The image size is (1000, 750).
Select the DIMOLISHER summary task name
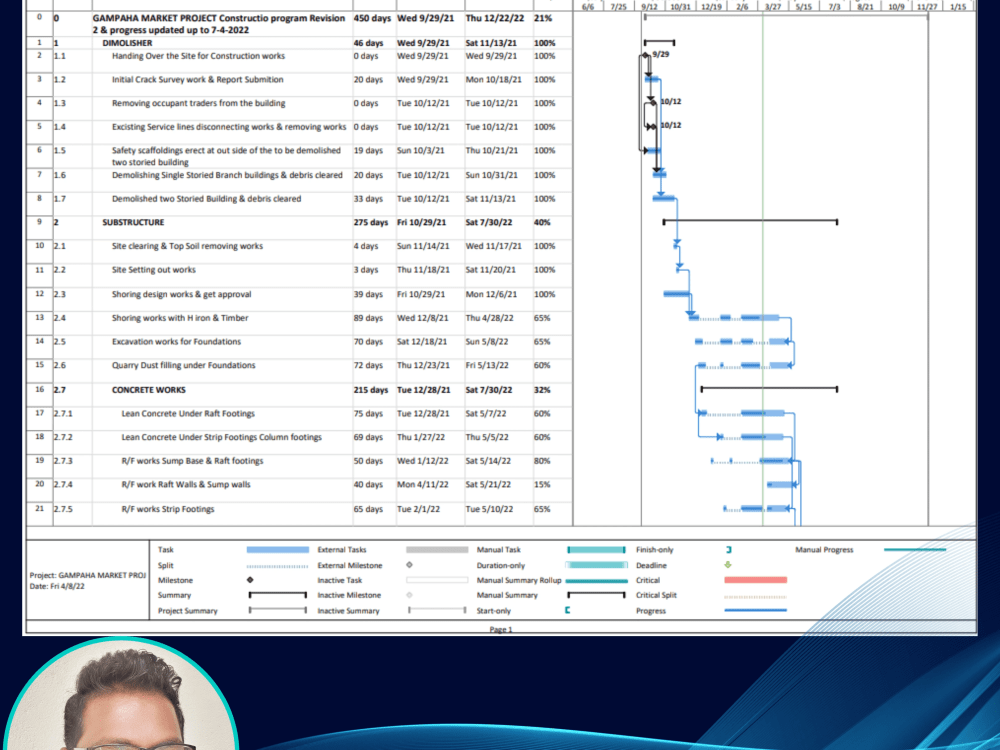tap(127, 43)
